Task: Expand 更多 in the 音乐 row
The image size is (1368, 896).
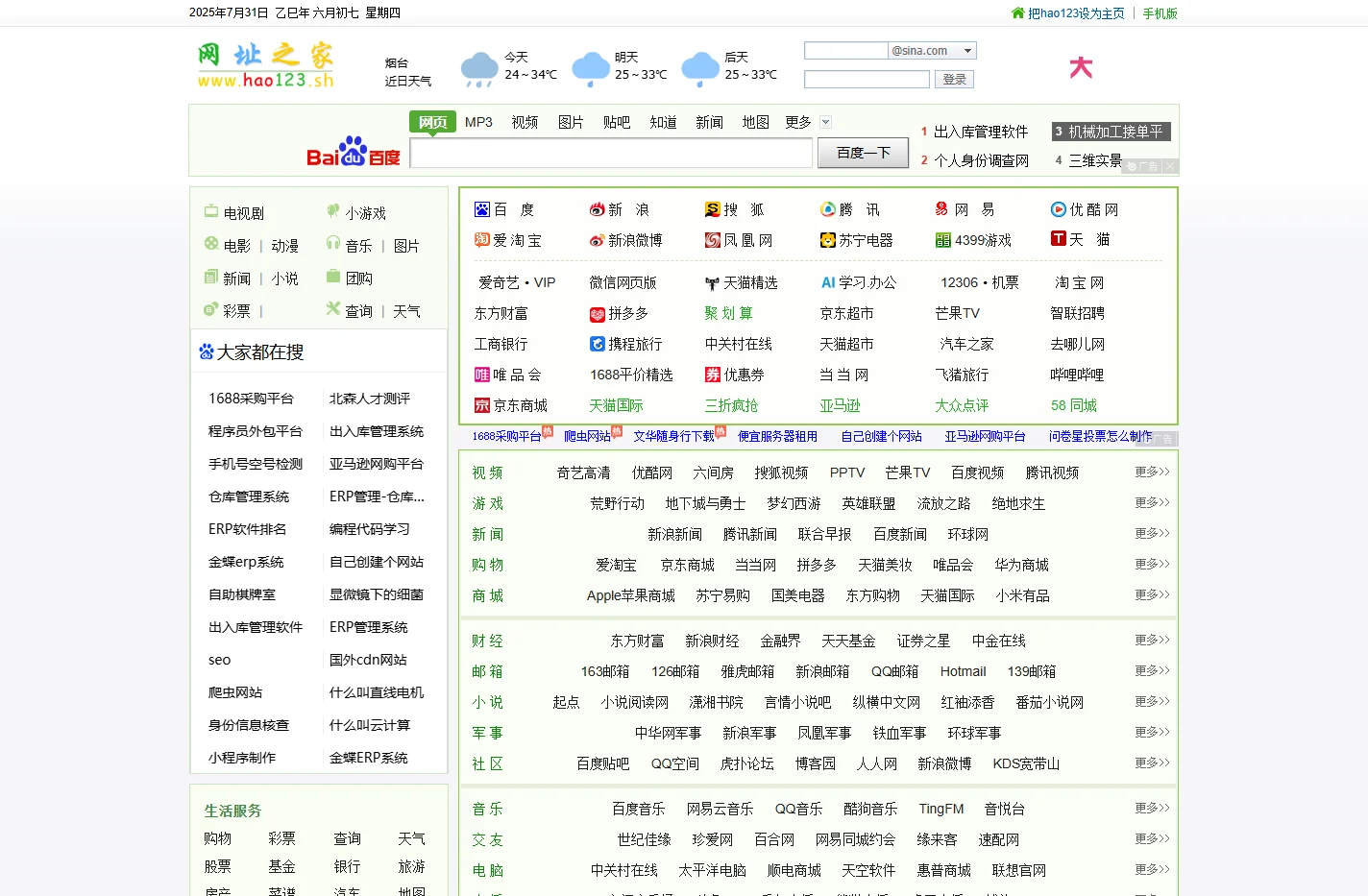Action: tap(1152, 808)
